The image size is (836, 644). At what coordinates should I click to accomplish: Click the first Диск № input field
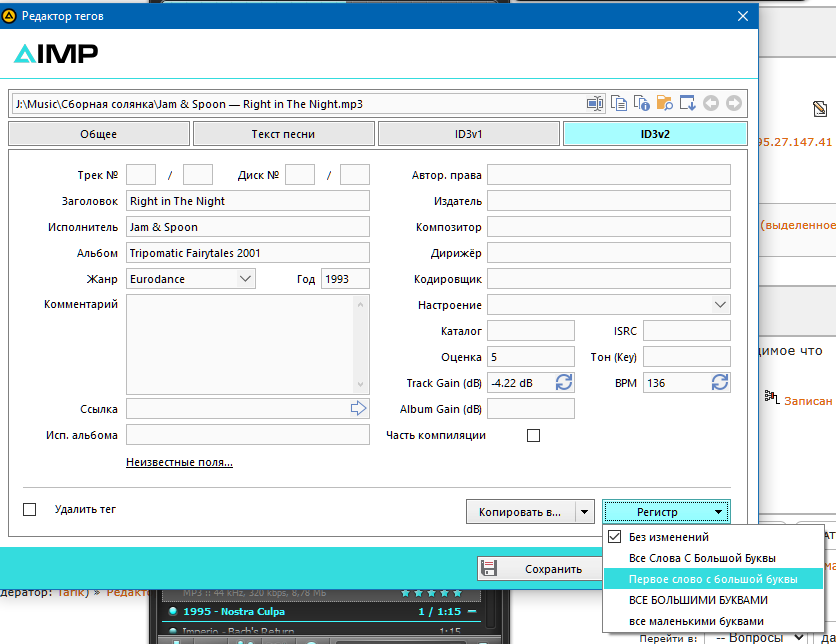pos(300,175)
